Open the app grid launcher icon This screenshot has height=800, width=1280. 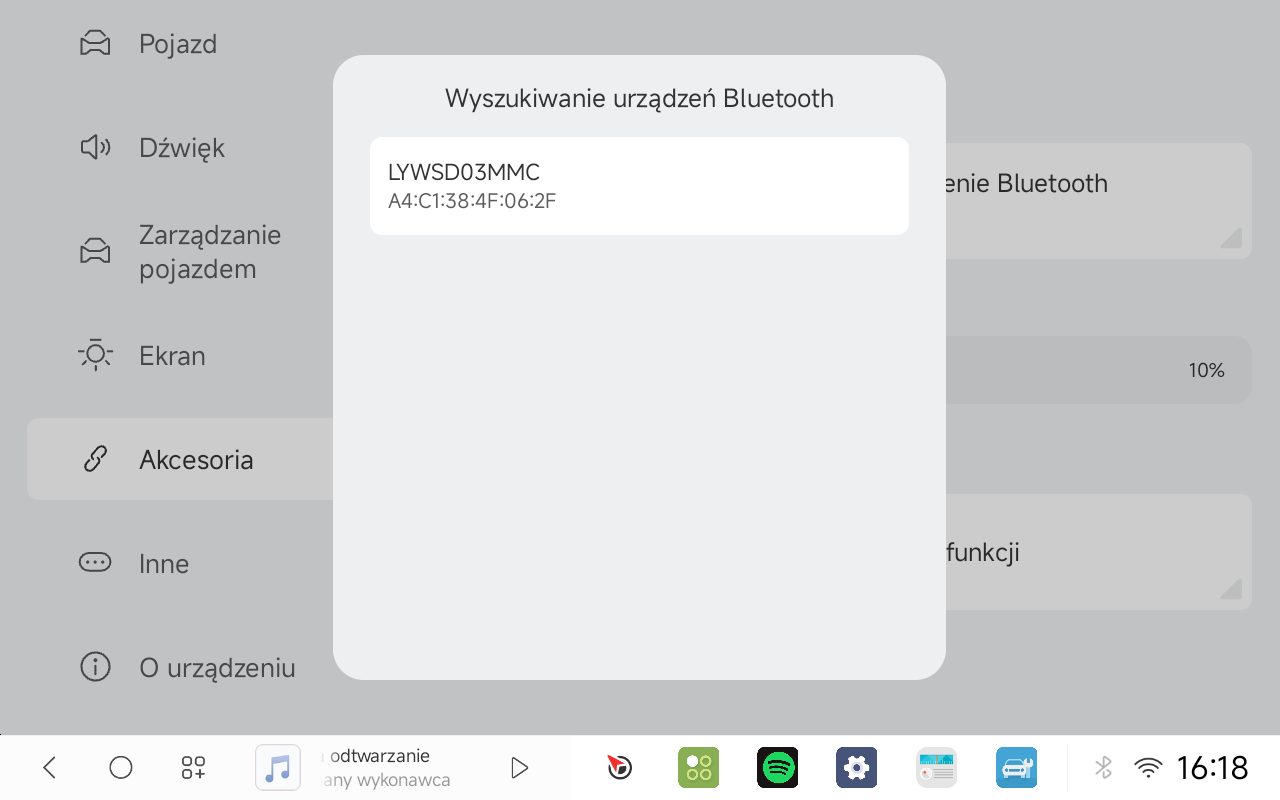(193, 768)
